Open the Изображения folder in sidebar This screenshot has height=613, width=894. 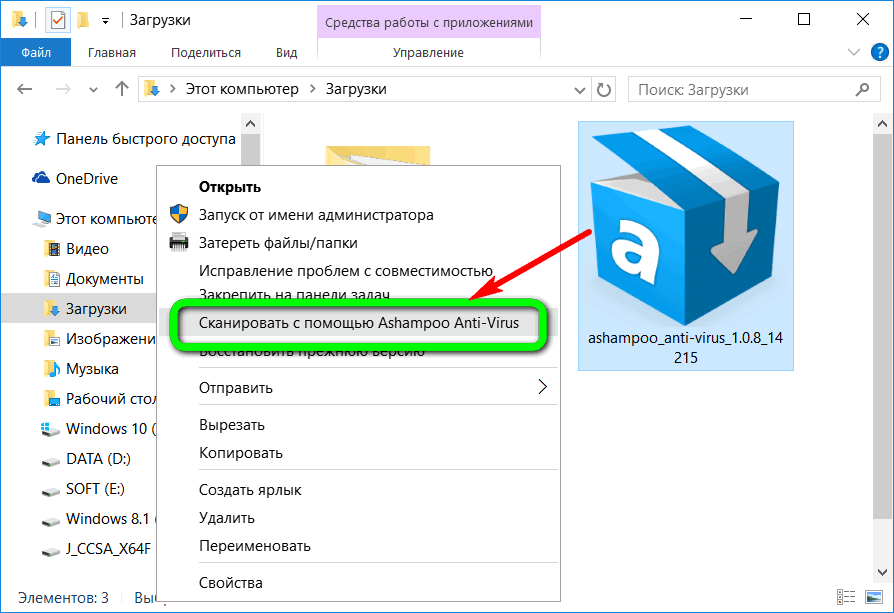pos(100,339)
